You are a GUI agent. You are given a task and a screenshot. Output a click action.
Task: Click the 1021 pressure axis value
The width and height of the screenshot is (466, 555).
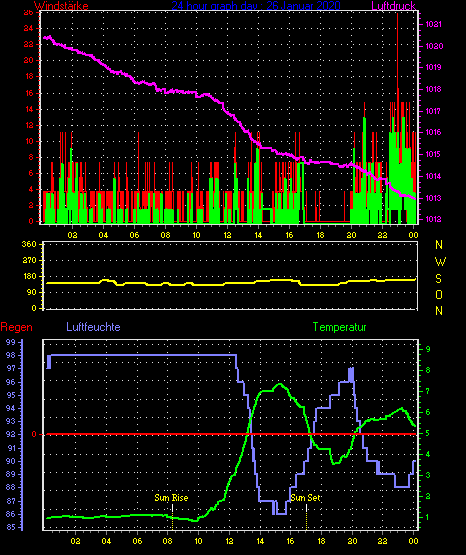click(433, 24)
